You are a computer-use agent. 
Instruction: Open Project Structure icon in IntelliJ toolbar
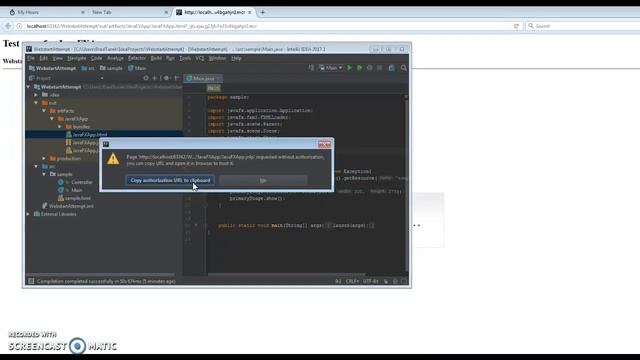click(391, 68)
